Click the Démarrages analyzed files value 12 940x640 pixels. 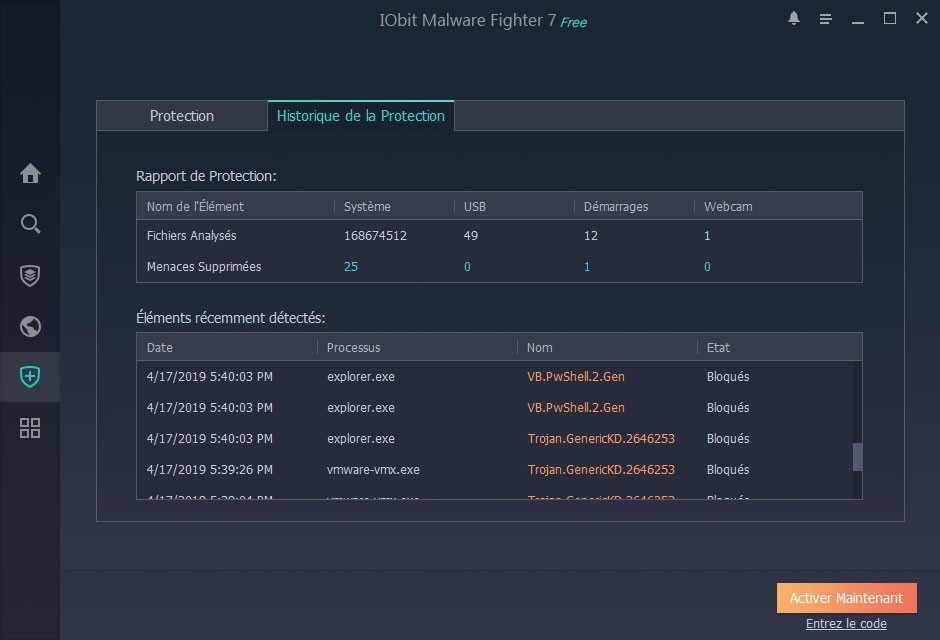pyautogui.click(x=590, y=236)
